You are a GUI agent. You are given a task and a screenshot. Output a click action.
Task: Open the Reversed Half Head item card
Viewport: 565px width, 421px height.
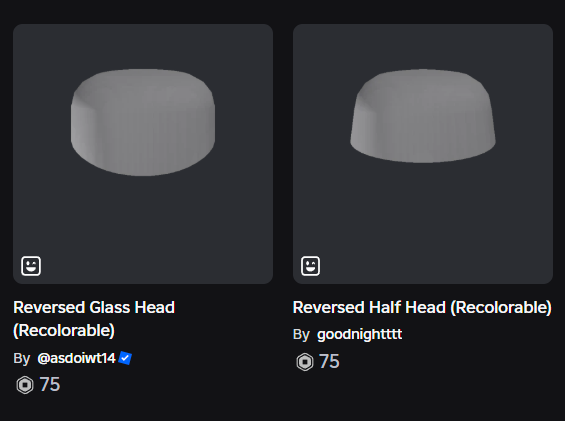tap(423, 154)
